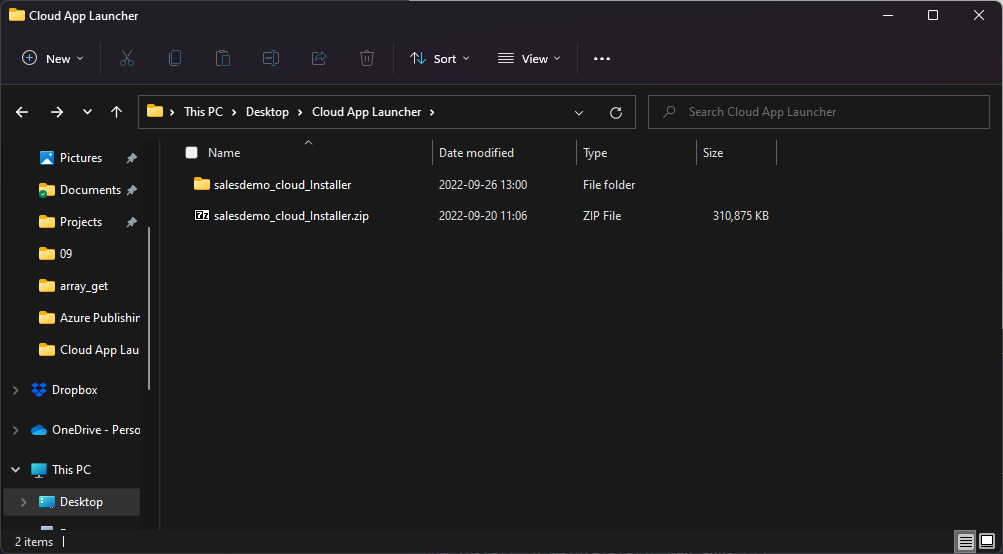Click the salesdemo_cloud_Installer folder icon
This screenshot has width=1003, height=554.
[x=201, y=184]
